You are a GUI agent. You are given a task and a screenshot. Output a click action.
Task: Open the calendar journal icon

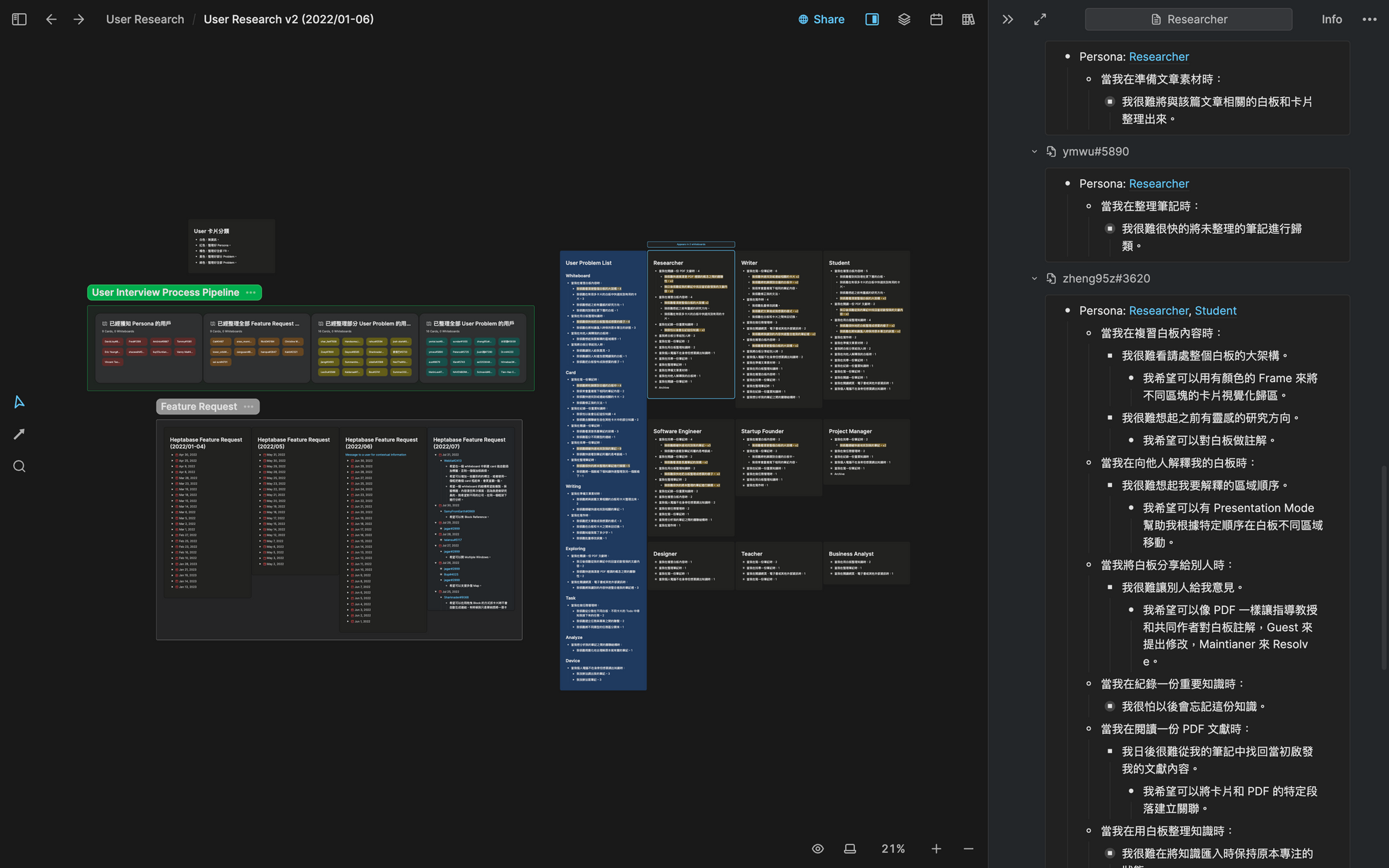[x=936, y=19]
